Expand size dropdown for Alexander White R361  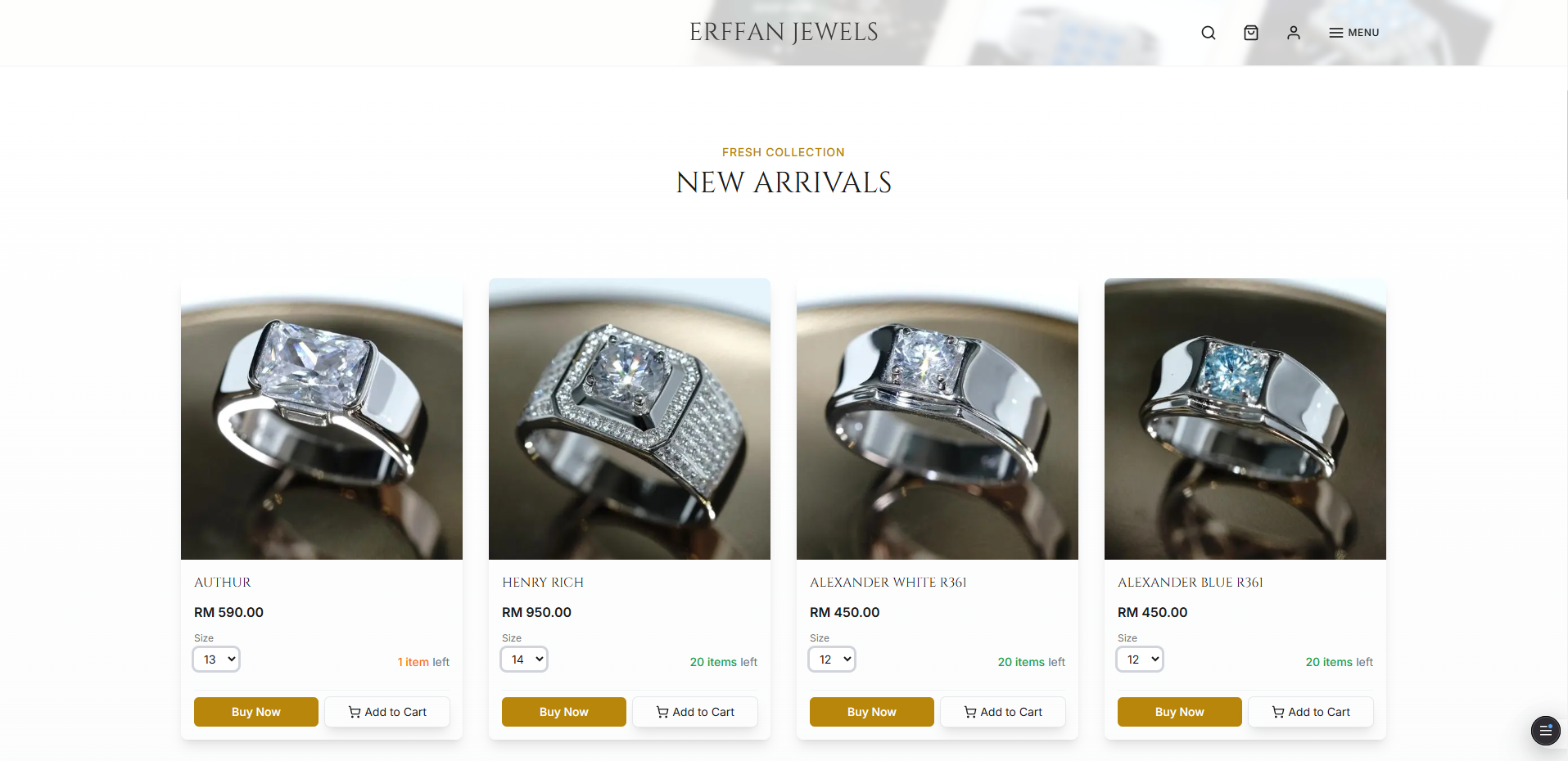click(832, 660)
